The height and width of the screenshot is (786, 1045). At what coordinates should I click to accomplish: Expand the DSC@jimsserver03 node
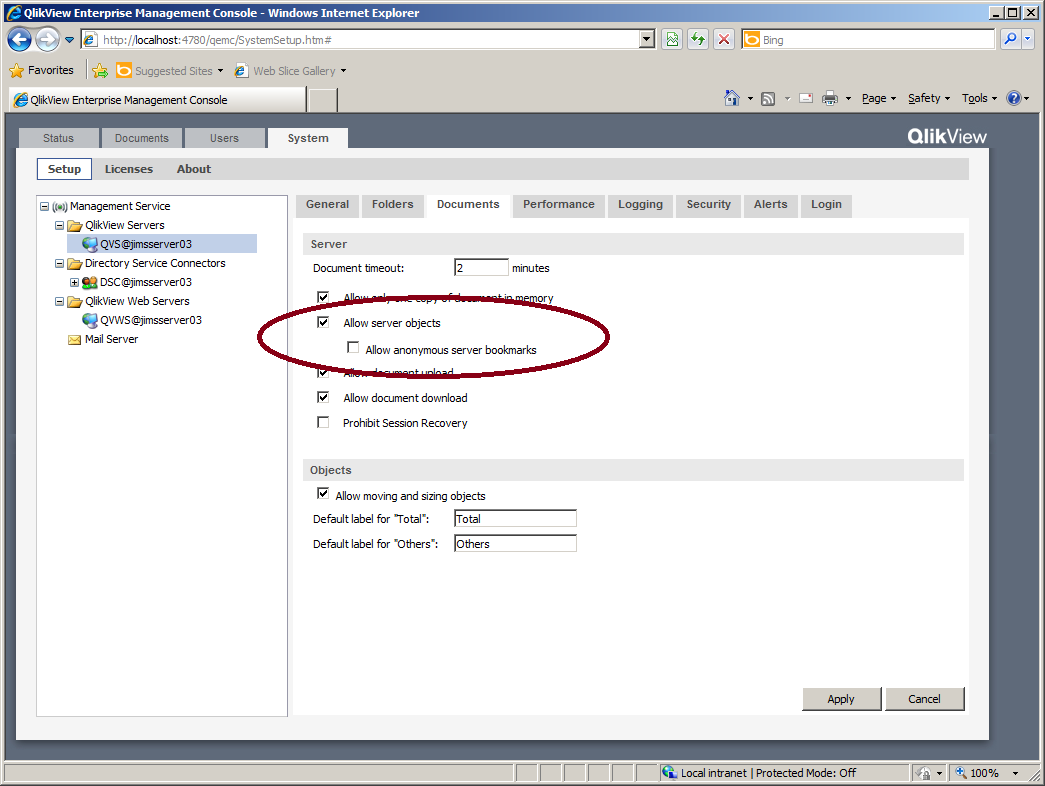75,282
